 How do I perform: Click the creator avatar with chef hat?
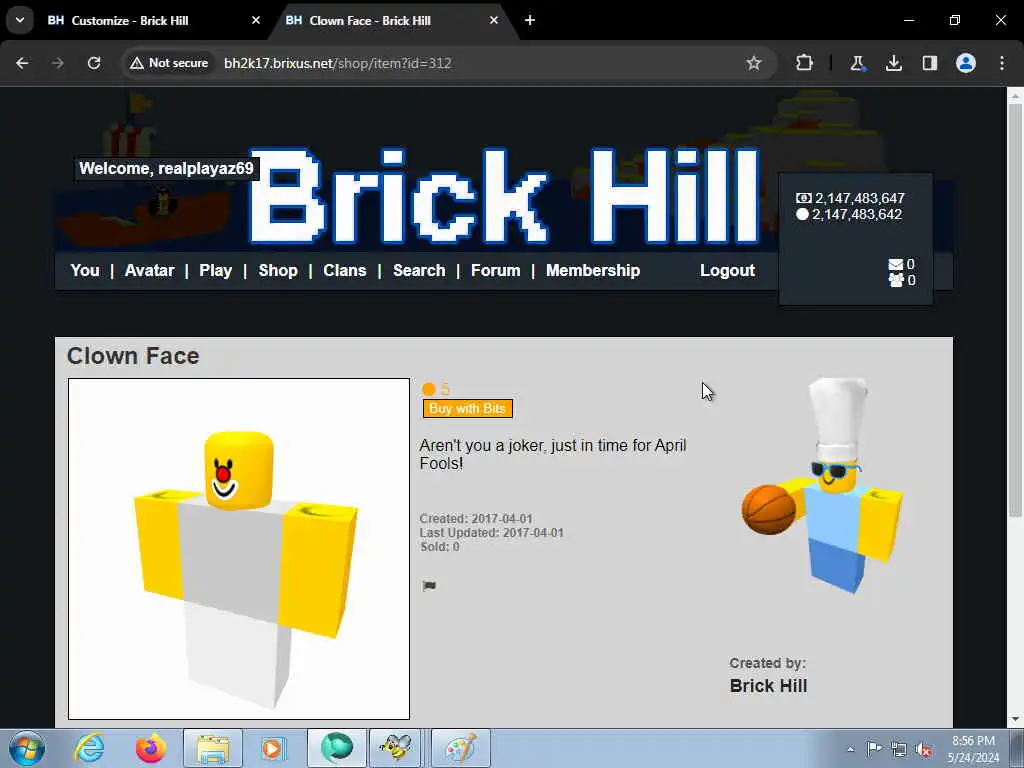tap(823, 487)
